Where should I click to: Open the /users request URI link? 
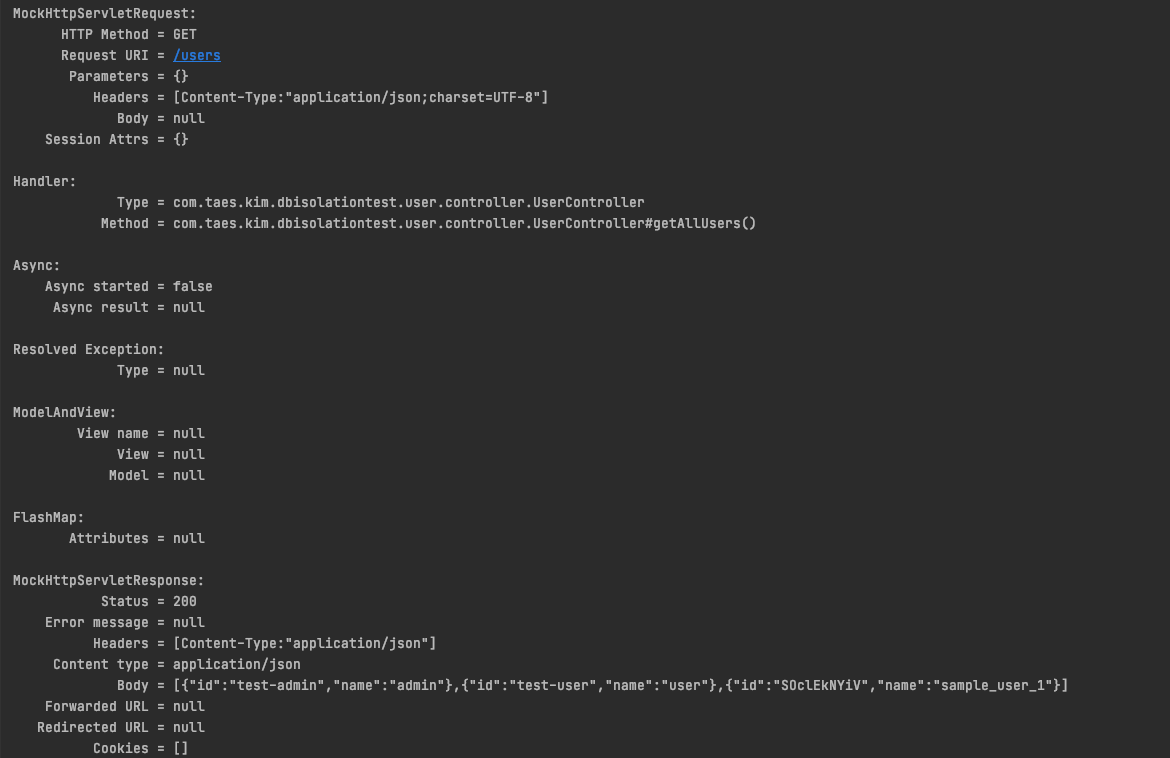tap(197, 55)
